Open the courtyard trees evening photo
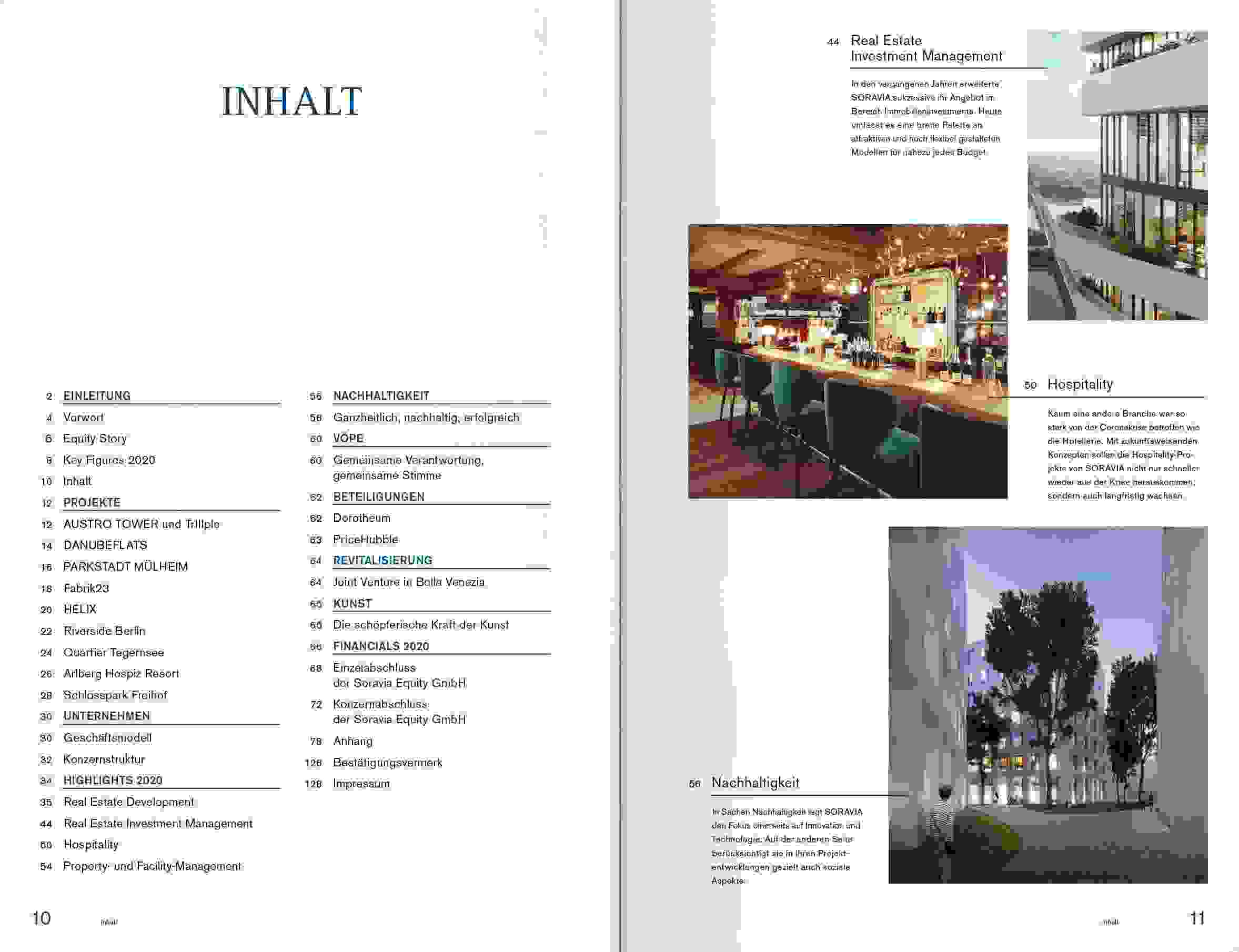This screenshot has width=1239, height=952. click(x=1048, y=704)
